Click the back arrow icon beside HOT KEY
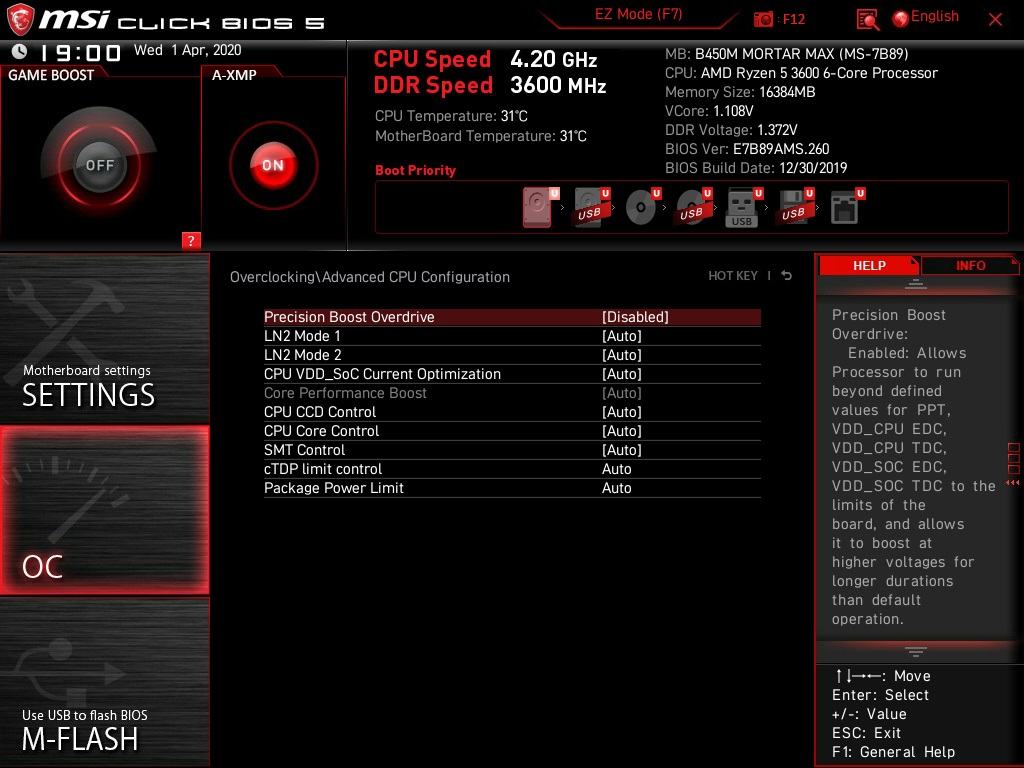 [x=786, y=276]
